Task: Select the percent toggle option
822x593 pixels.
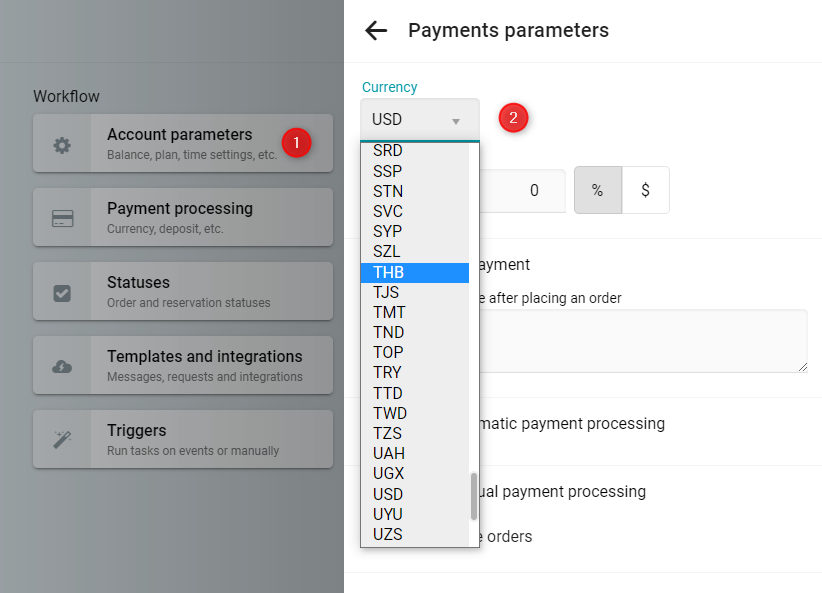Action: [598, 190]
